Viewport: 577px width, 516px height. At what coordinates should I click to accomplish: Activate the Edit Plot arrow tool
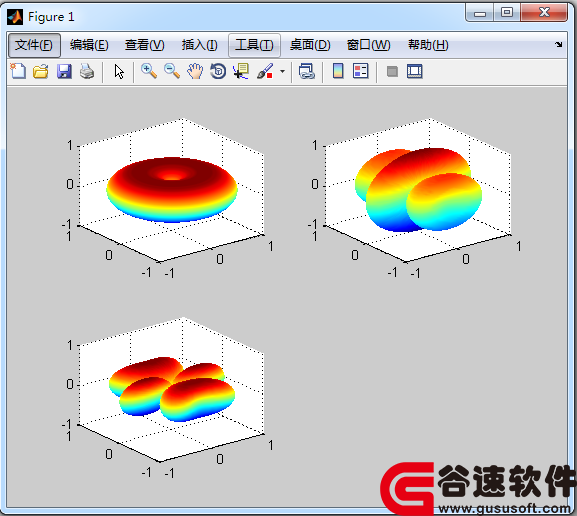pos(118,71)
